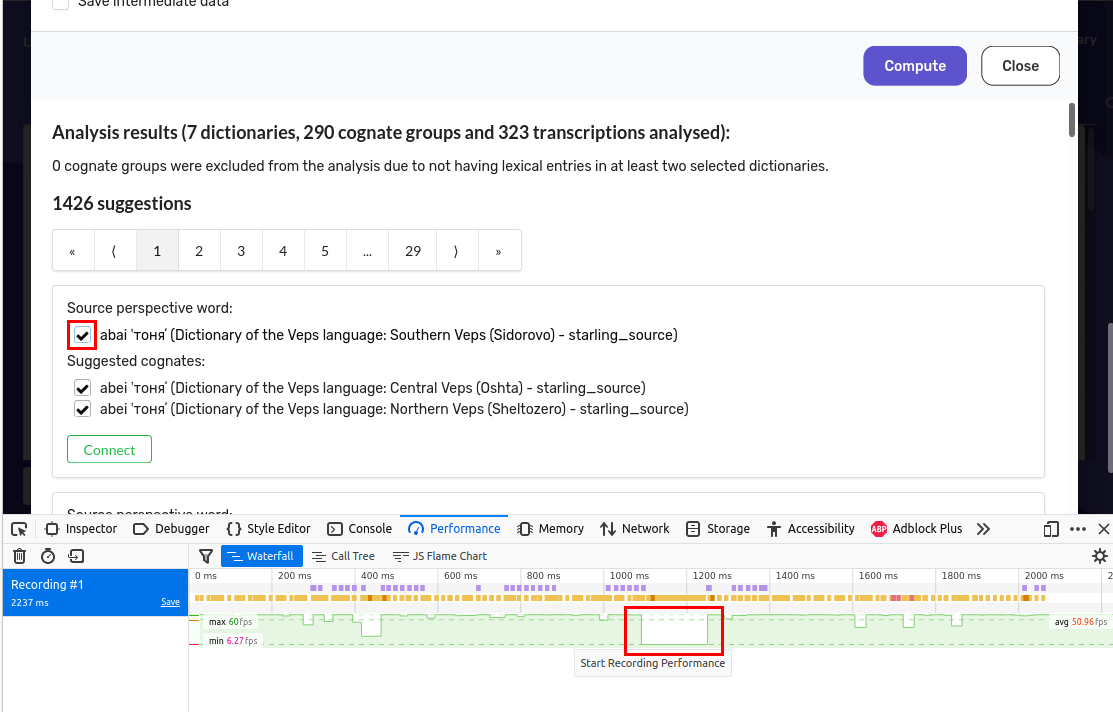
Task: Click Connect to link the cognates
Action: tap(109, 449)
